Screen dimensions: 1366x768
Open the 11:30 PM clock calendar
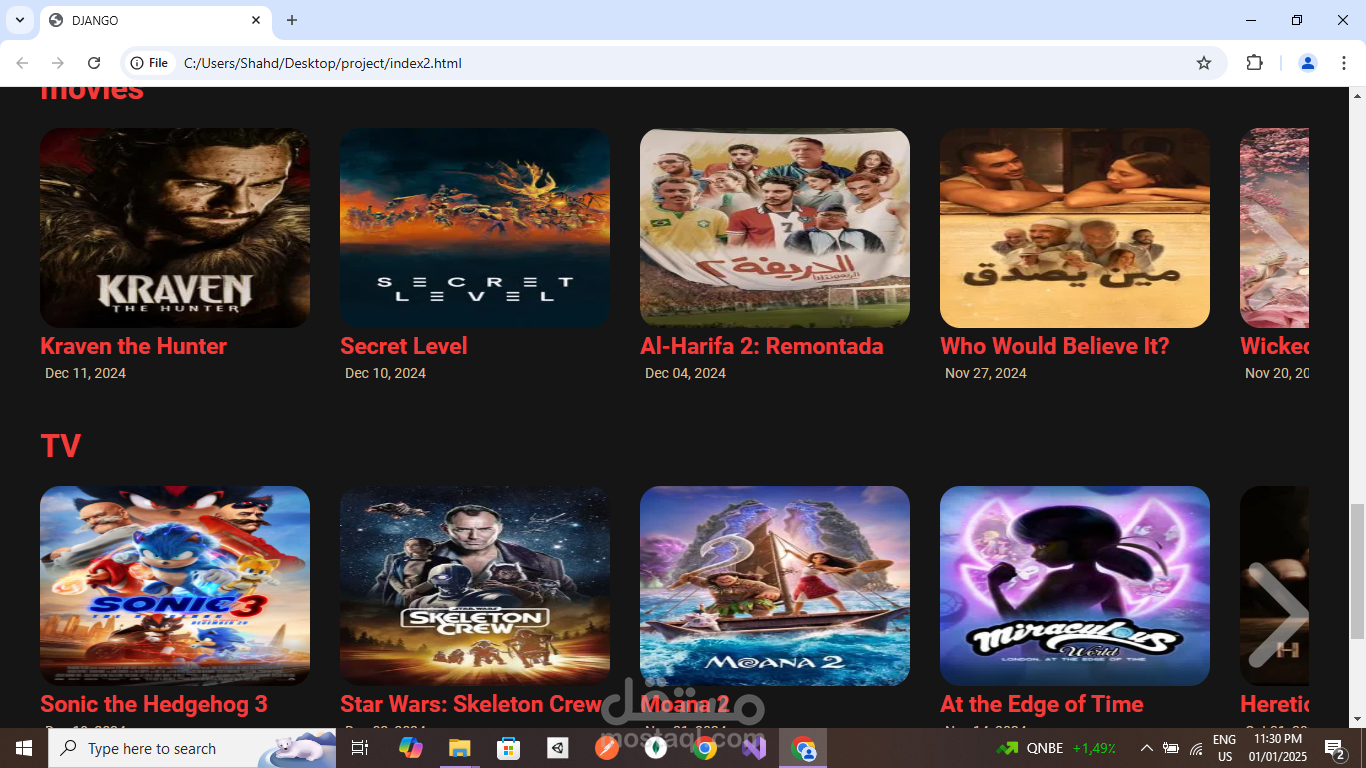pyautogui.click(x=1278, y=748)
